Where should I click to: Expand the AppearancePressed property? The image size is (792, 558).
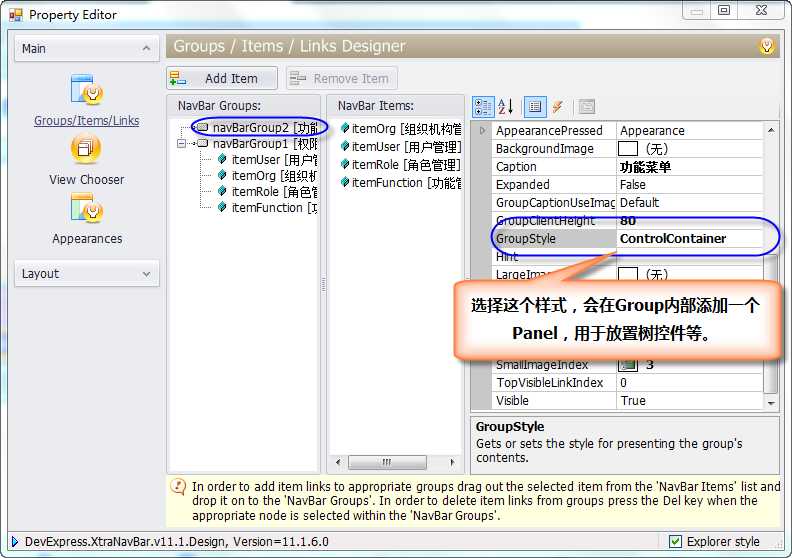point(482,130)
